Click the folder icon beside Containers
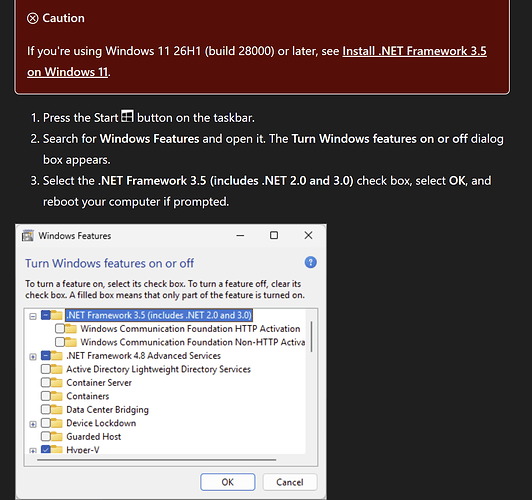 click(x=57, y=396)
